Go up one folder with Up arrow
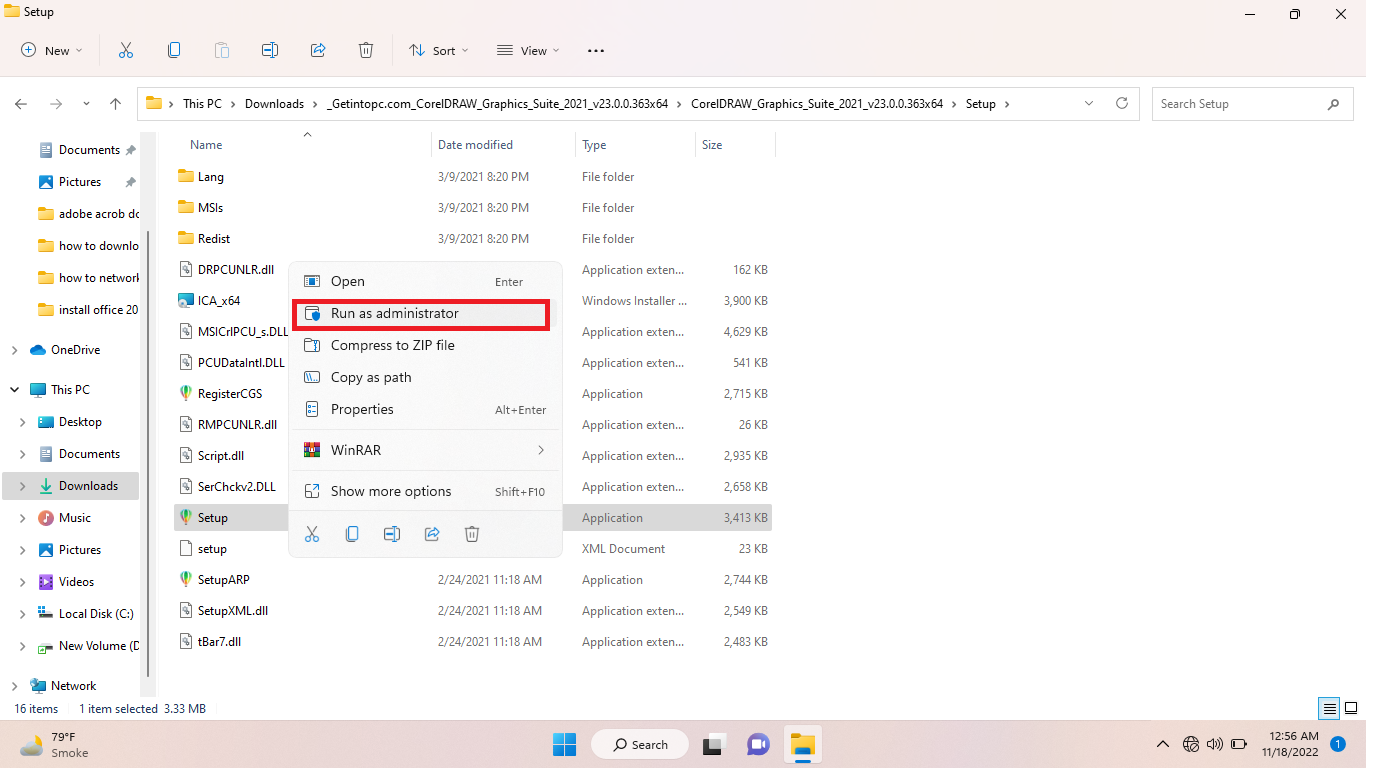 (115, 104)
